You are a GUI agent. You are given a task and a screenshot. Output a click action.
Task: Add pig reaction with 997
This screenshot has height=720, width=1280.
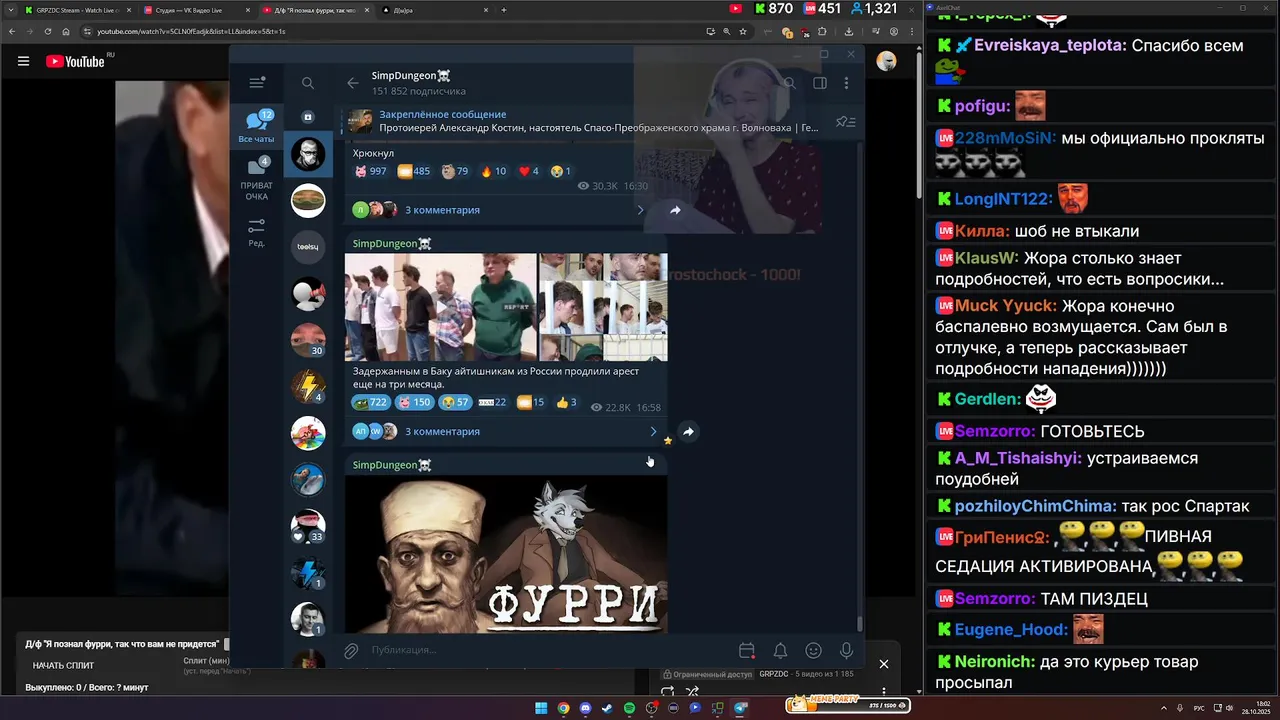pos(370,171)
